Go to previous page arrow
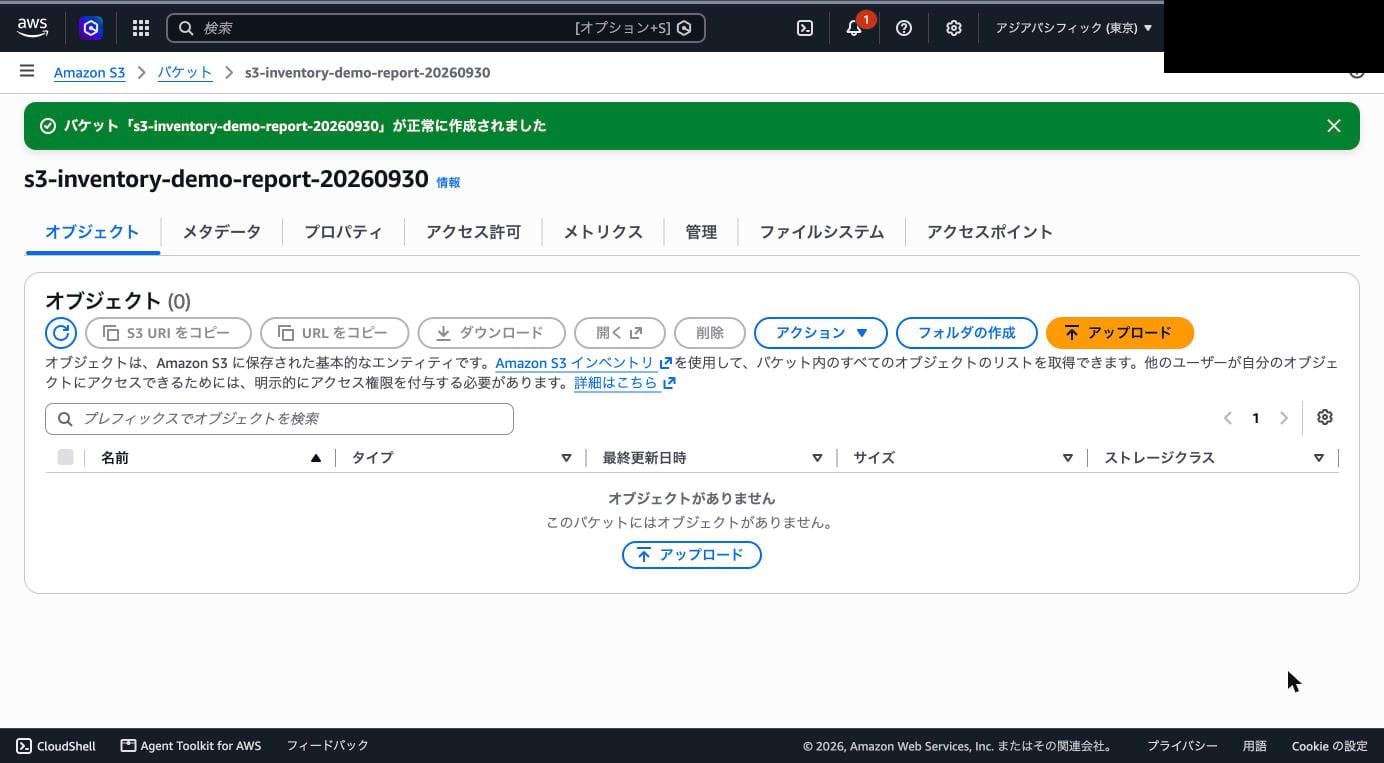This screenshot has height=763, width=1384. click(x=1228, y=418)
